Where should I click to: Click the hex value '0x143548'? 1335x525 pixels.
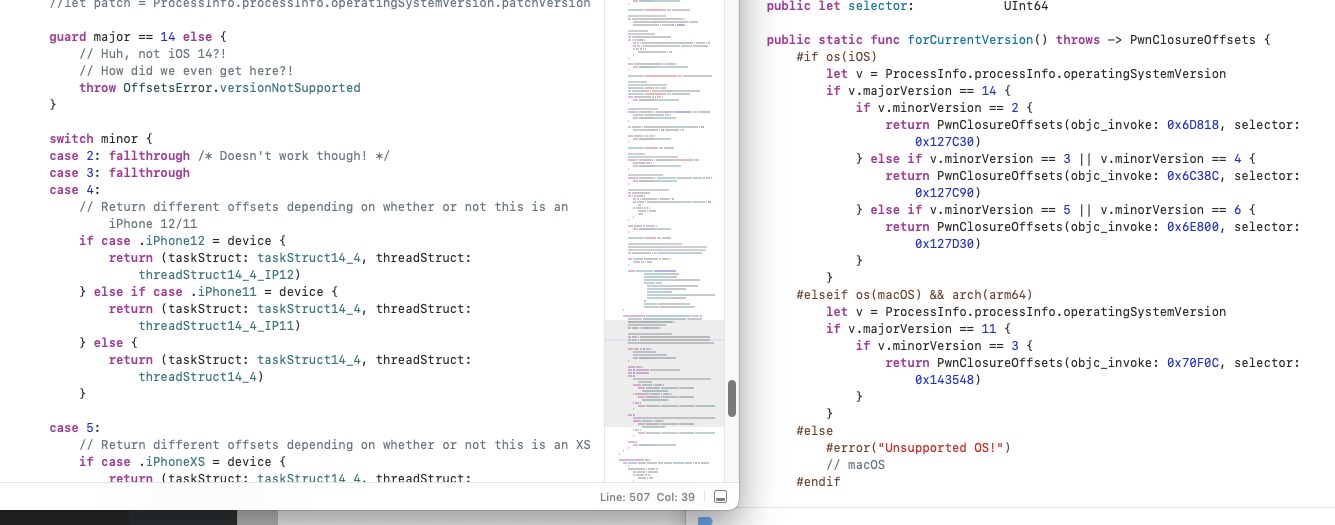tap(943, 381)
